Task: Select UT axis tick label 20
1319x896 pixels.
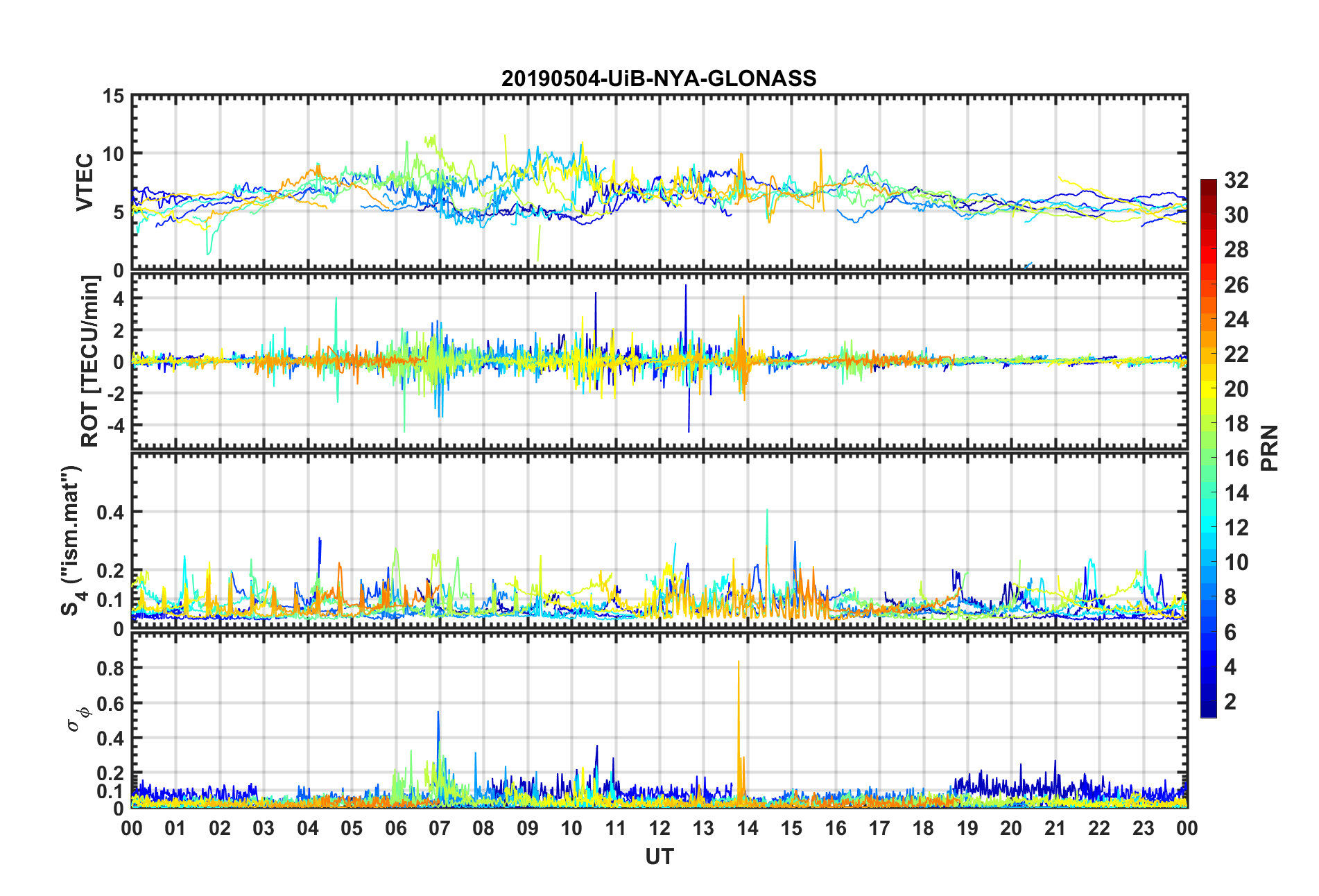Action: [x=1011, y=828]
